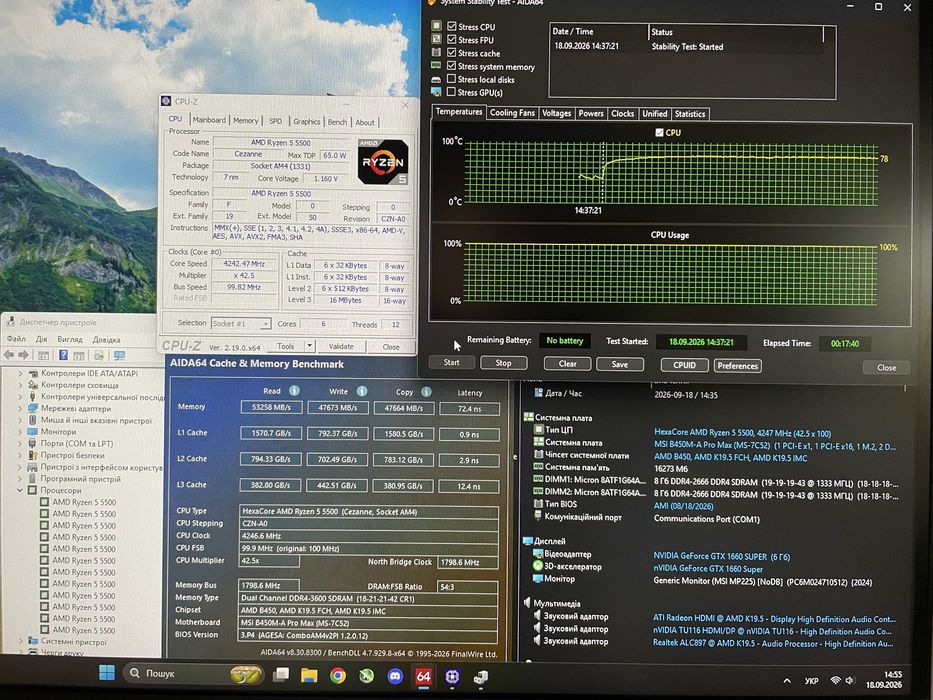Viewport: 933px width, 700px height.
Task: Click the Stop button in stability test
Action: [x=503, y=362]
